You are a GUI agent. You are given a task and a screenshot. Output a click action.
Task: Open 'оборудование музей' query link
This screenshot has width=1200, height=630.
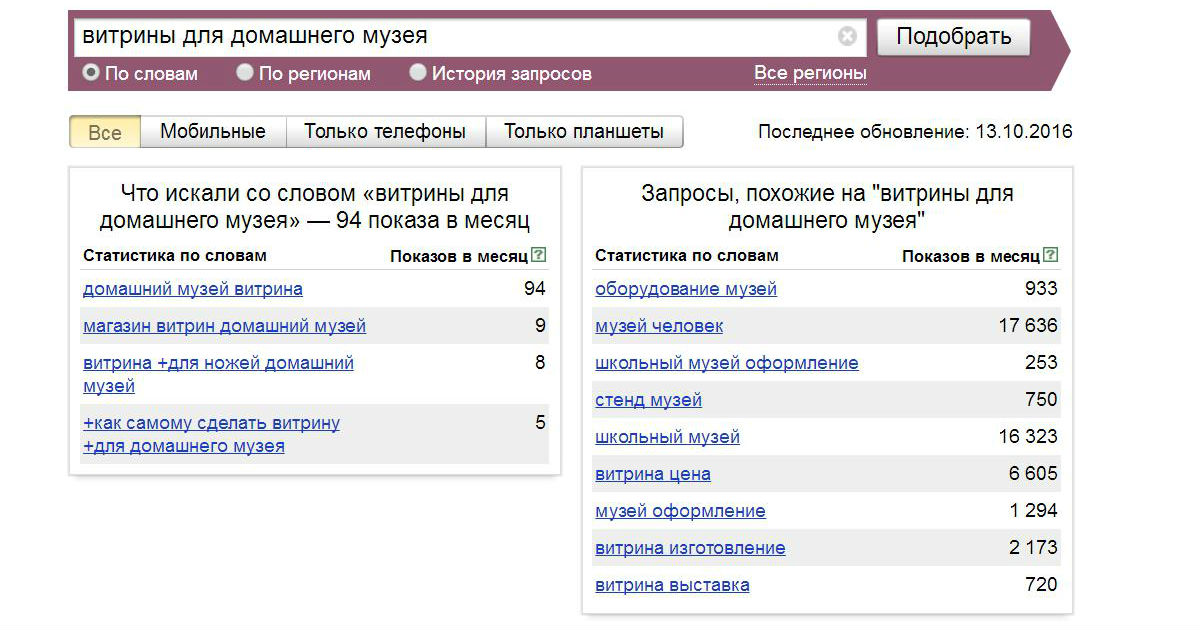click(686, 289)
